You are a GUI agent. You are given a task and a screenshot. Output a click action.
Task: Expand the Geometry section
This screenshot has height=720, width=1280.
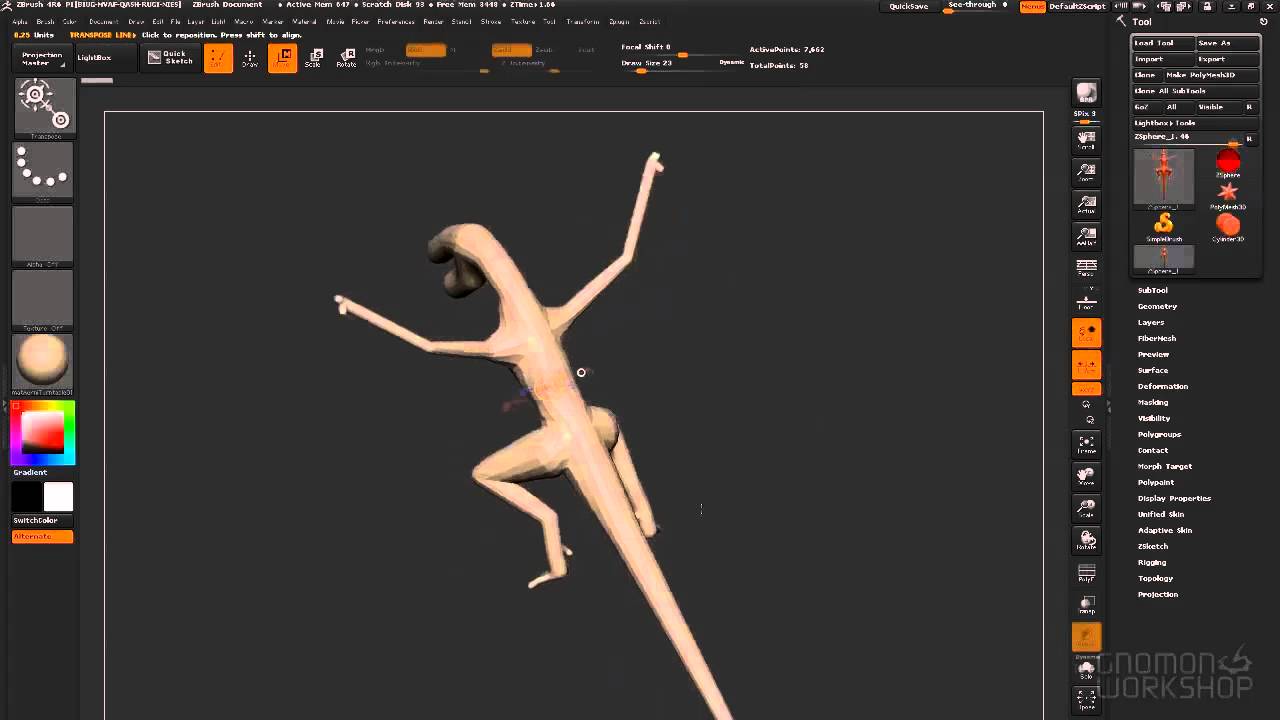[x=1157, y=306]
